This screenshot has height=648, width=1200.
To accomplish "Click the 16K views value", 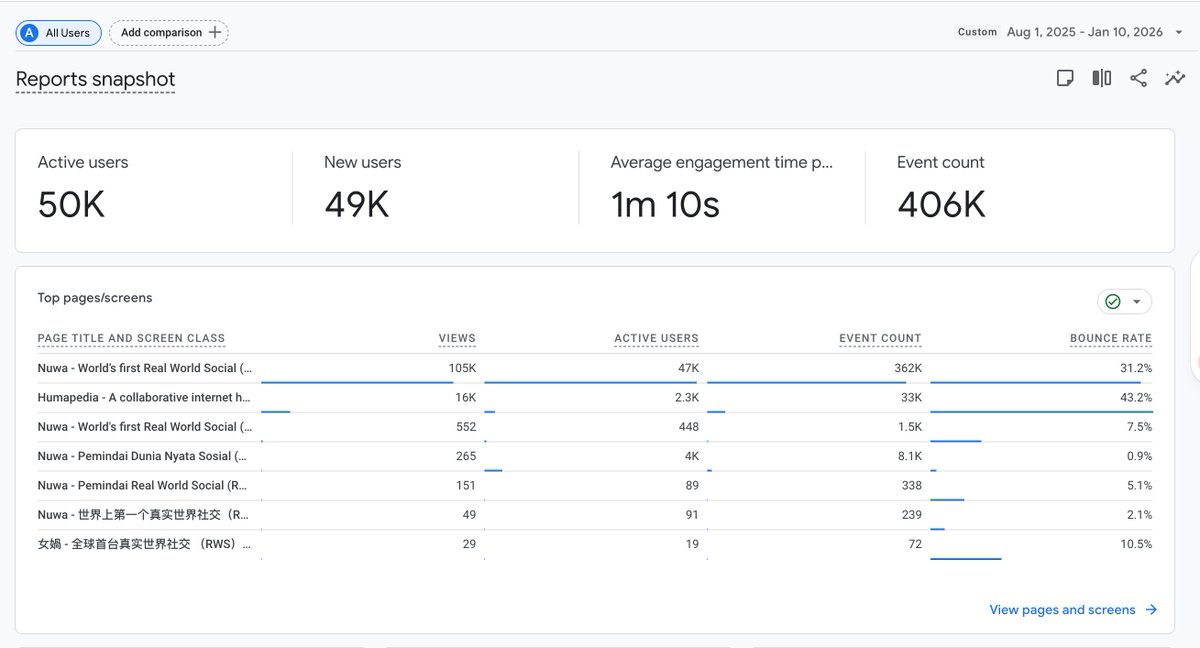I will 466,397.
